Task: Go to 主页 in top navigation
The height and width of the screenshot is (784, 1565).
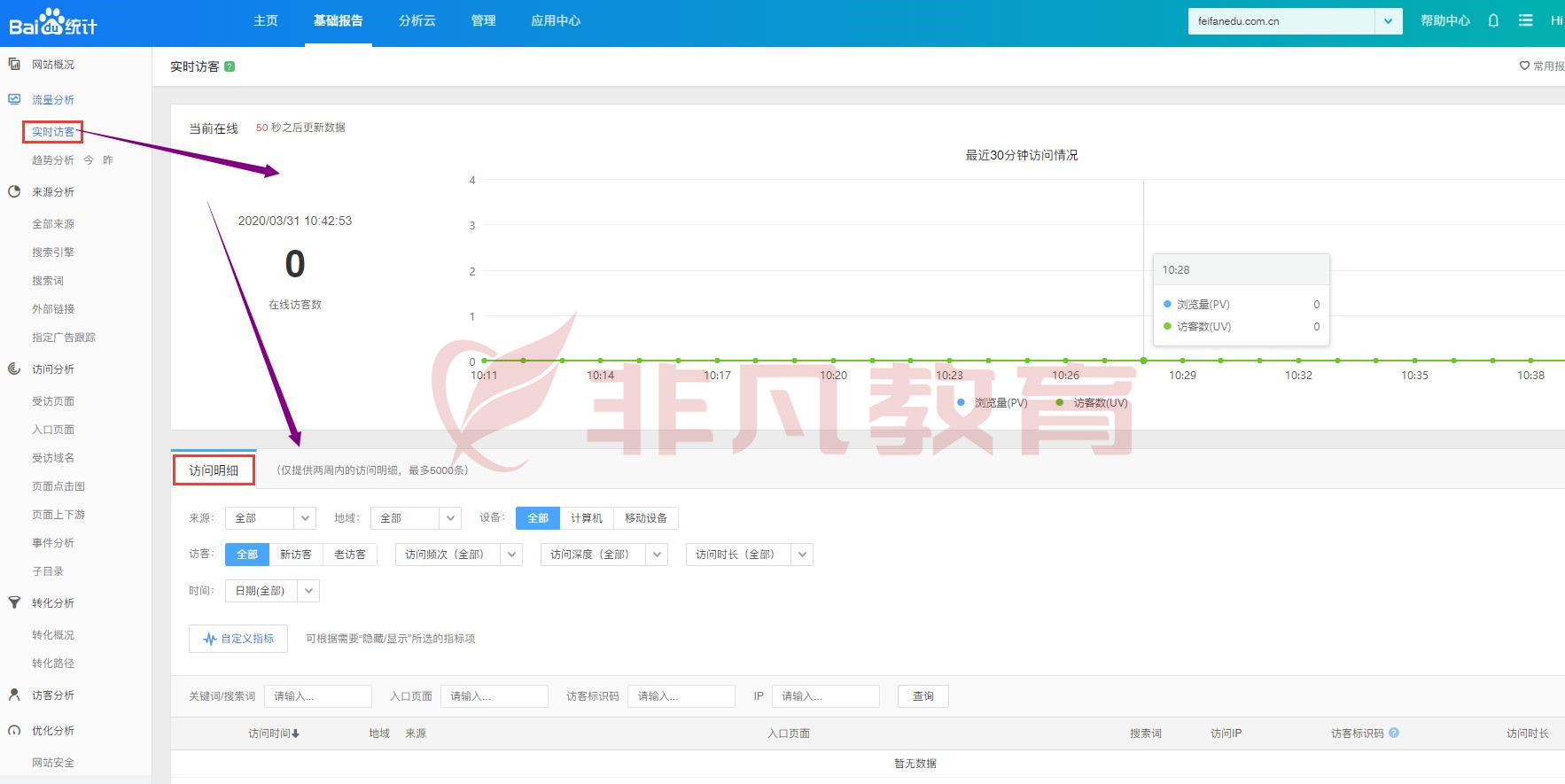Action: tap(266, 20)
